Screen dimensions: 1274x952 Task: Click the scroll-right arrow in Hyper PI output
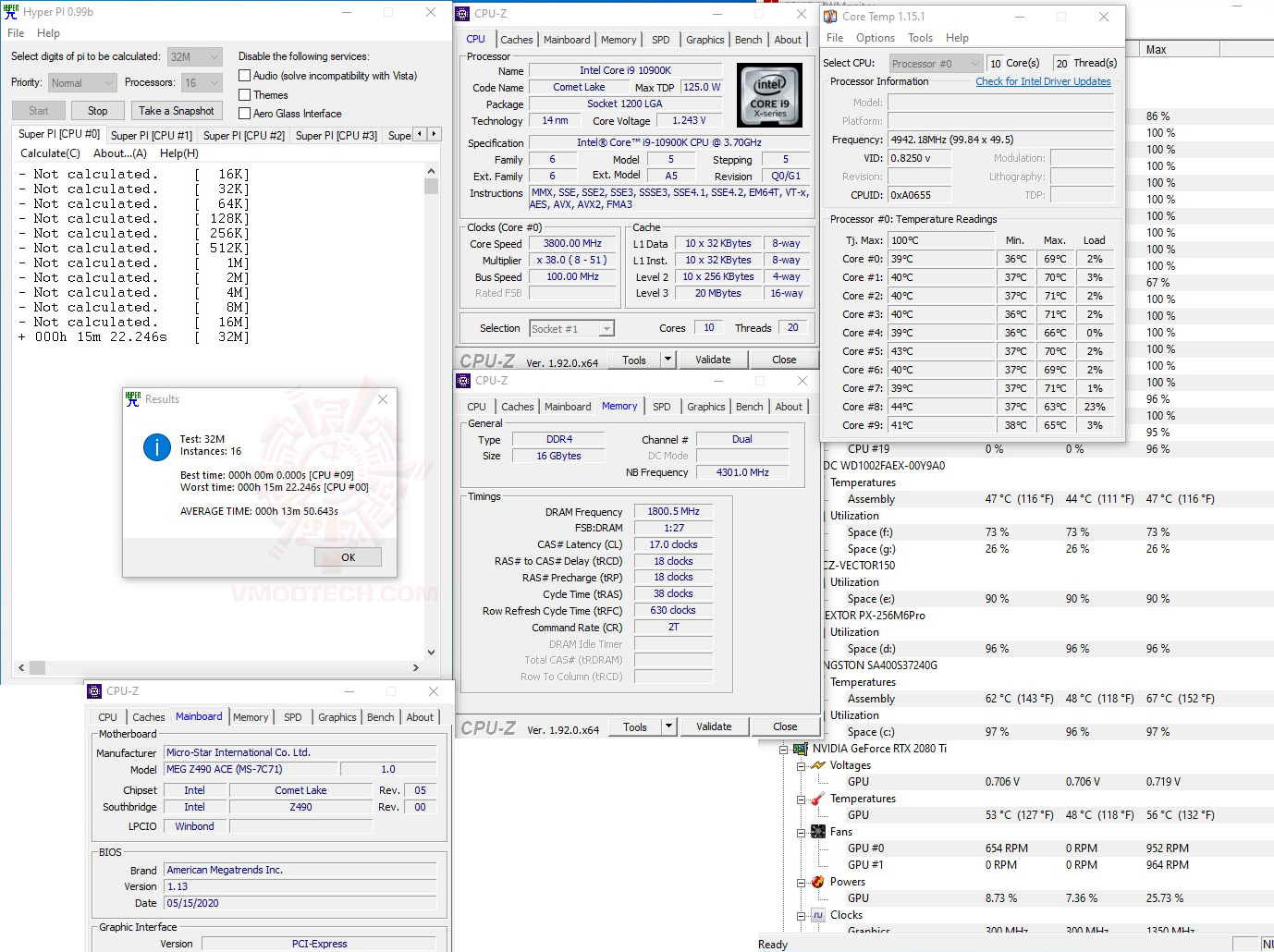[416, 667]
